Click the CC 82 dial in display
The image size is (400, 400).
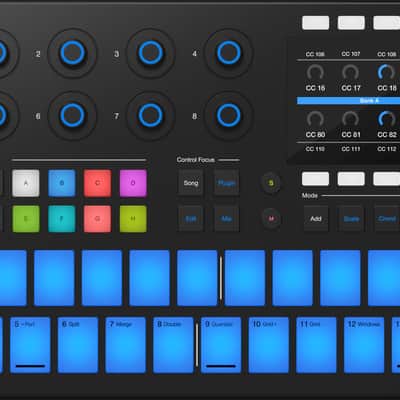386,119
